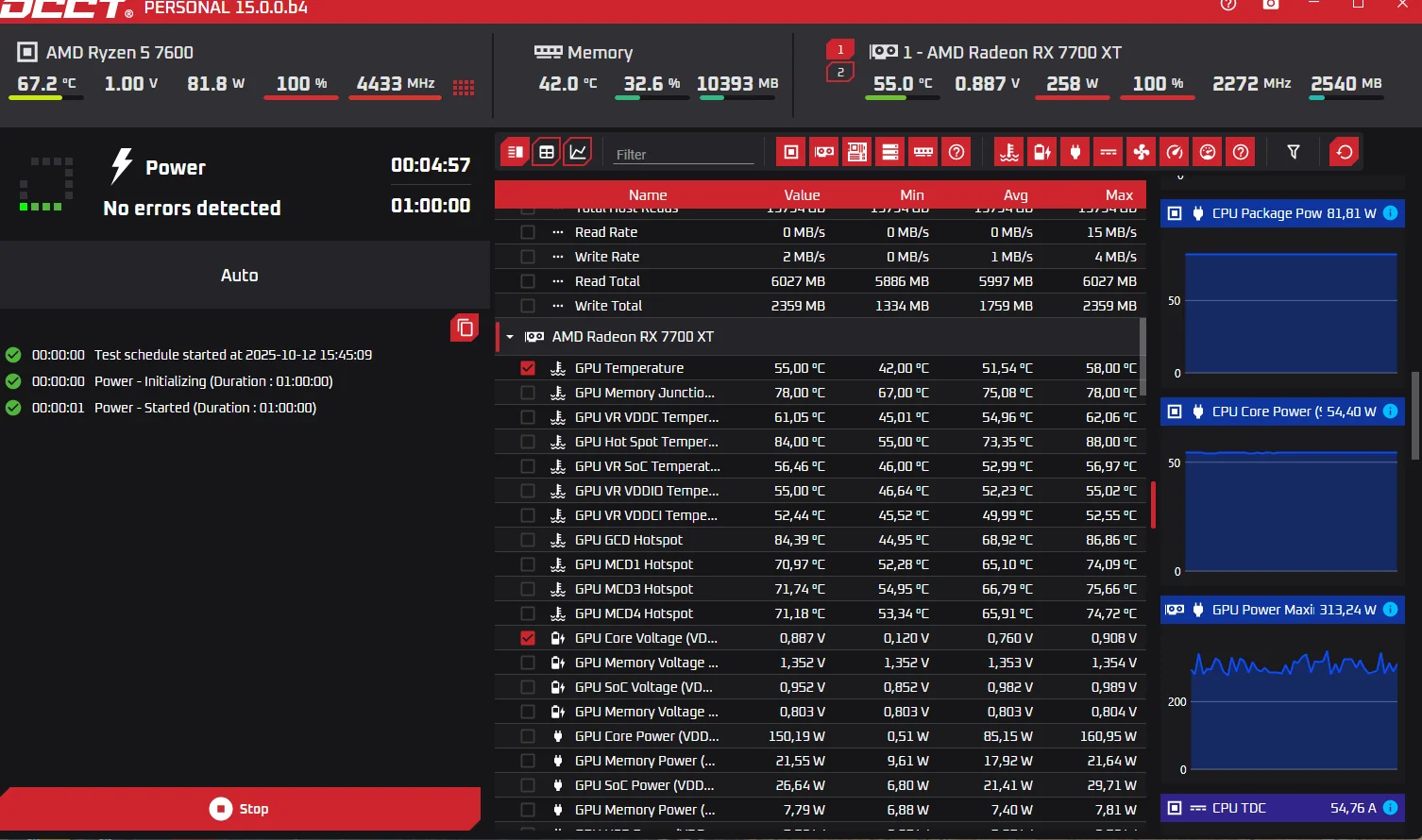Viewport: 1422px width, 840px height.
Task: Show usage sensors using gauge icon
Action: tap(1208, 152)
